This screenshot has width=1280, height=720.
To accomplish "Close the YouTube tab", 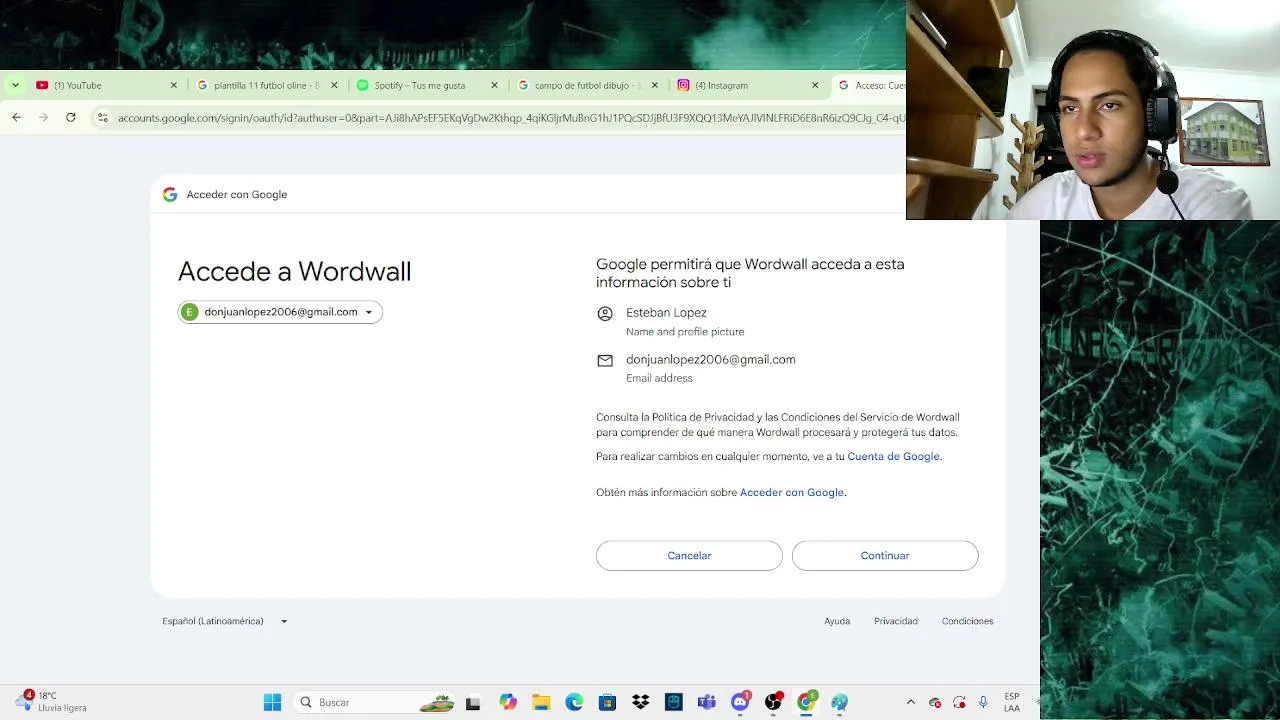I will click(x=173, y=85).
